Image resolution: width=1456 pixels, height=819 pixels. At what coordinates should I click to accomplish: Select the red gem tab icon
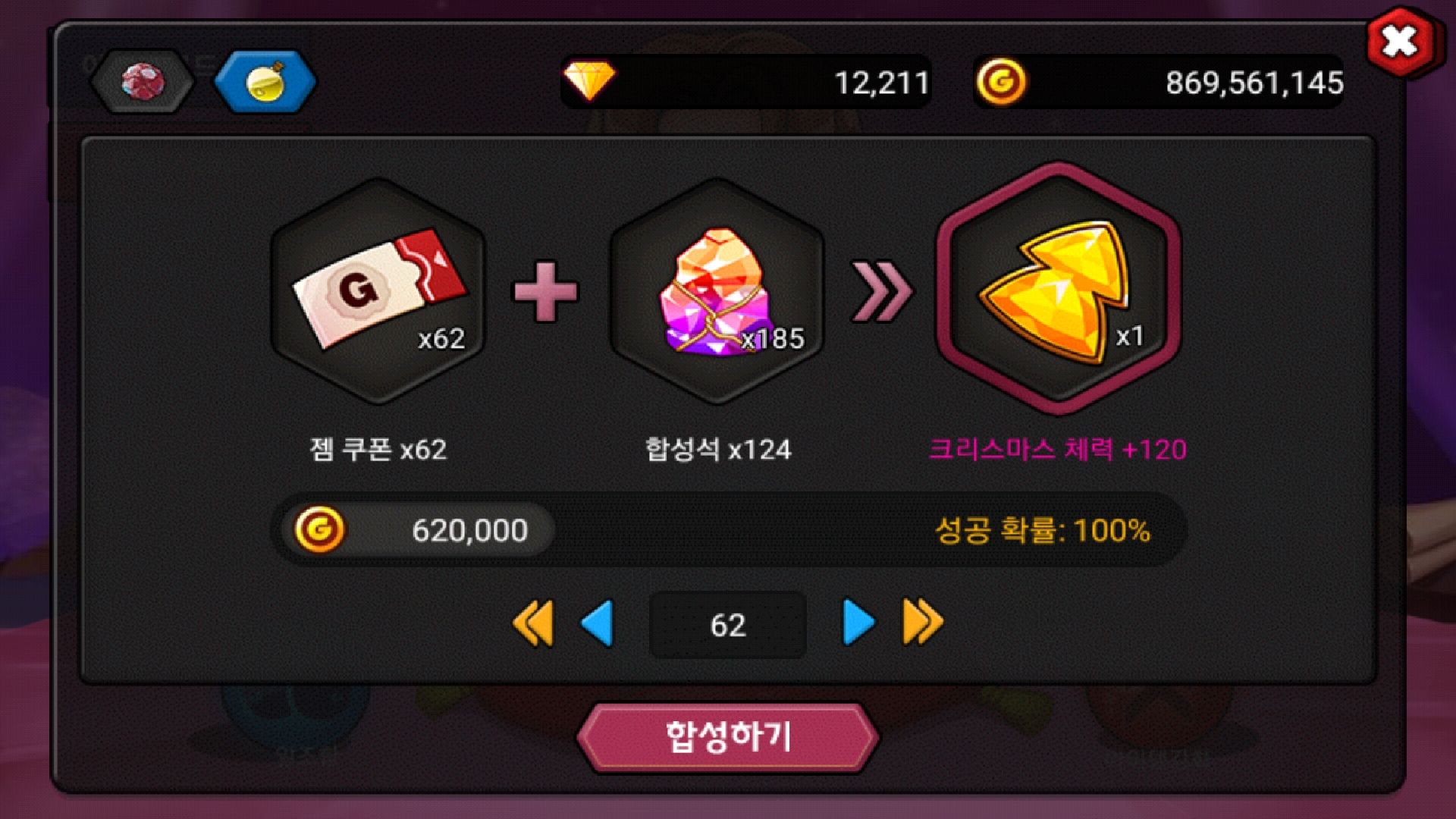pos(142,82)
